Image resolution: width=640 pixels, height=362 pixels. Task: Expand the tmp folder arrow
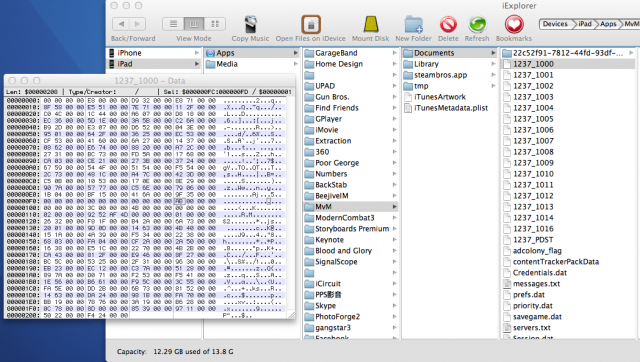(493, 86)
